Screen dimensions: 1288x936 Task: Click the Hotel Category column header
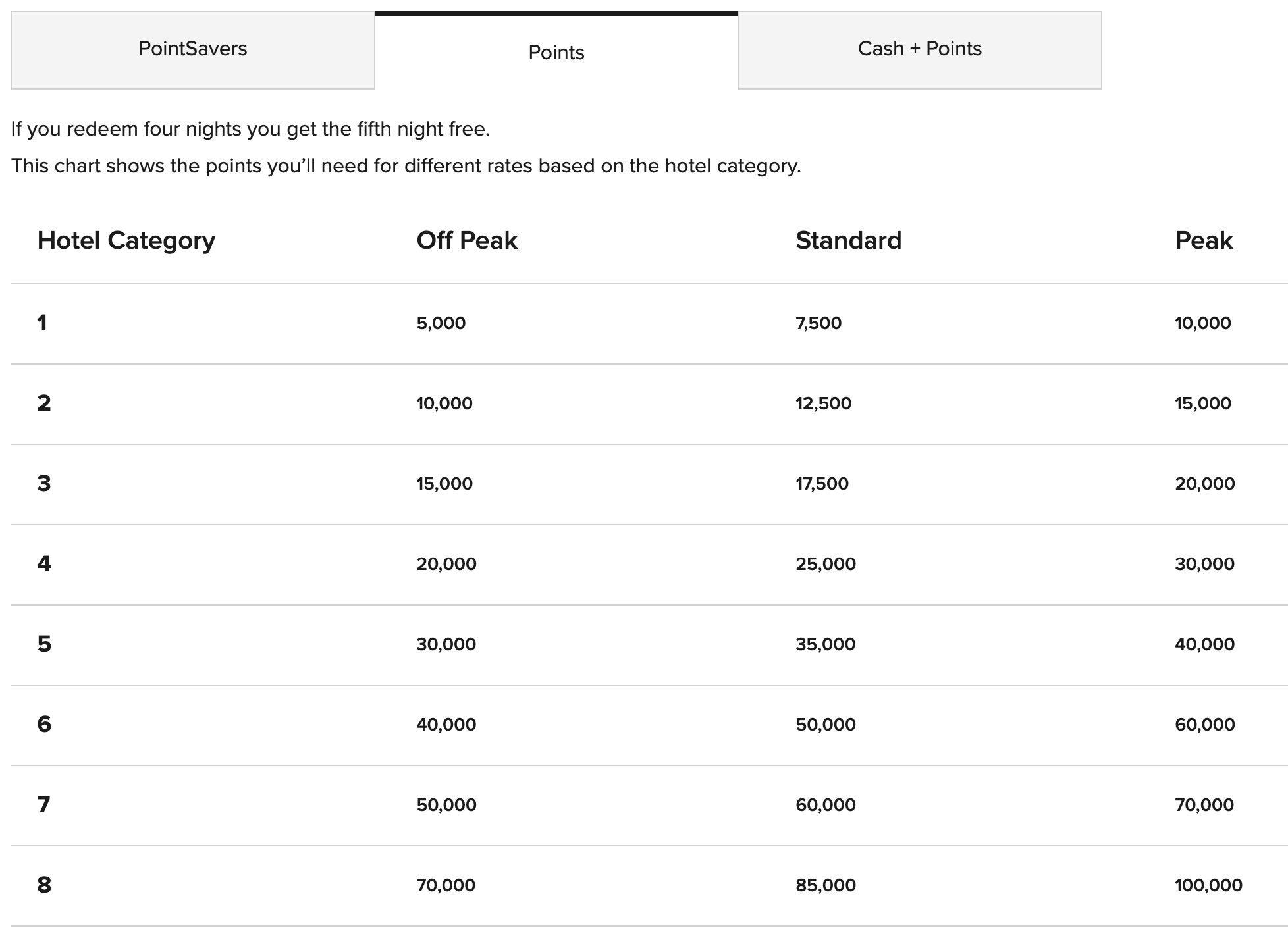(x=126, y=240)
